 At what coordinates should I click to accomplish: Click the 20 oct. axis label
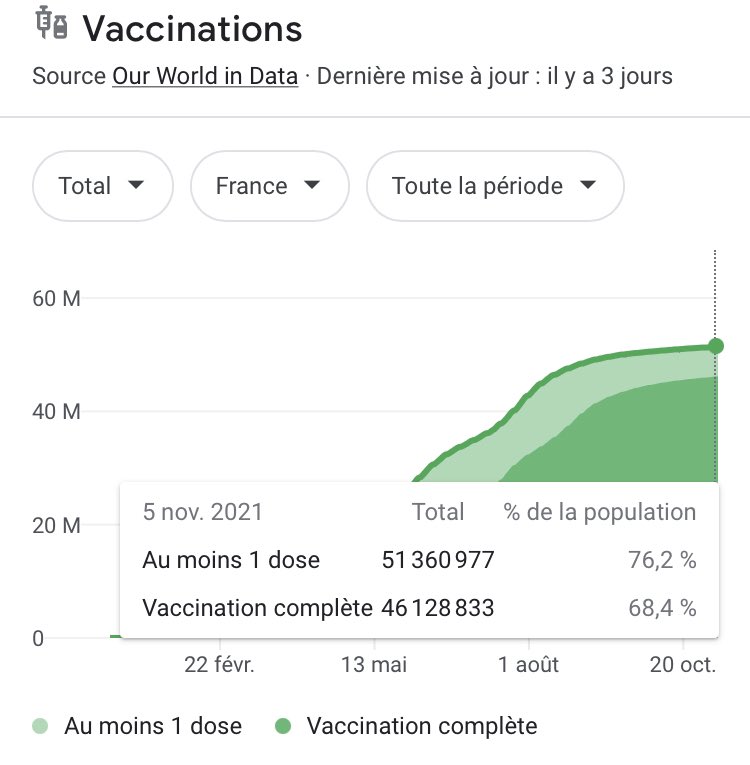tap(683, 664)
